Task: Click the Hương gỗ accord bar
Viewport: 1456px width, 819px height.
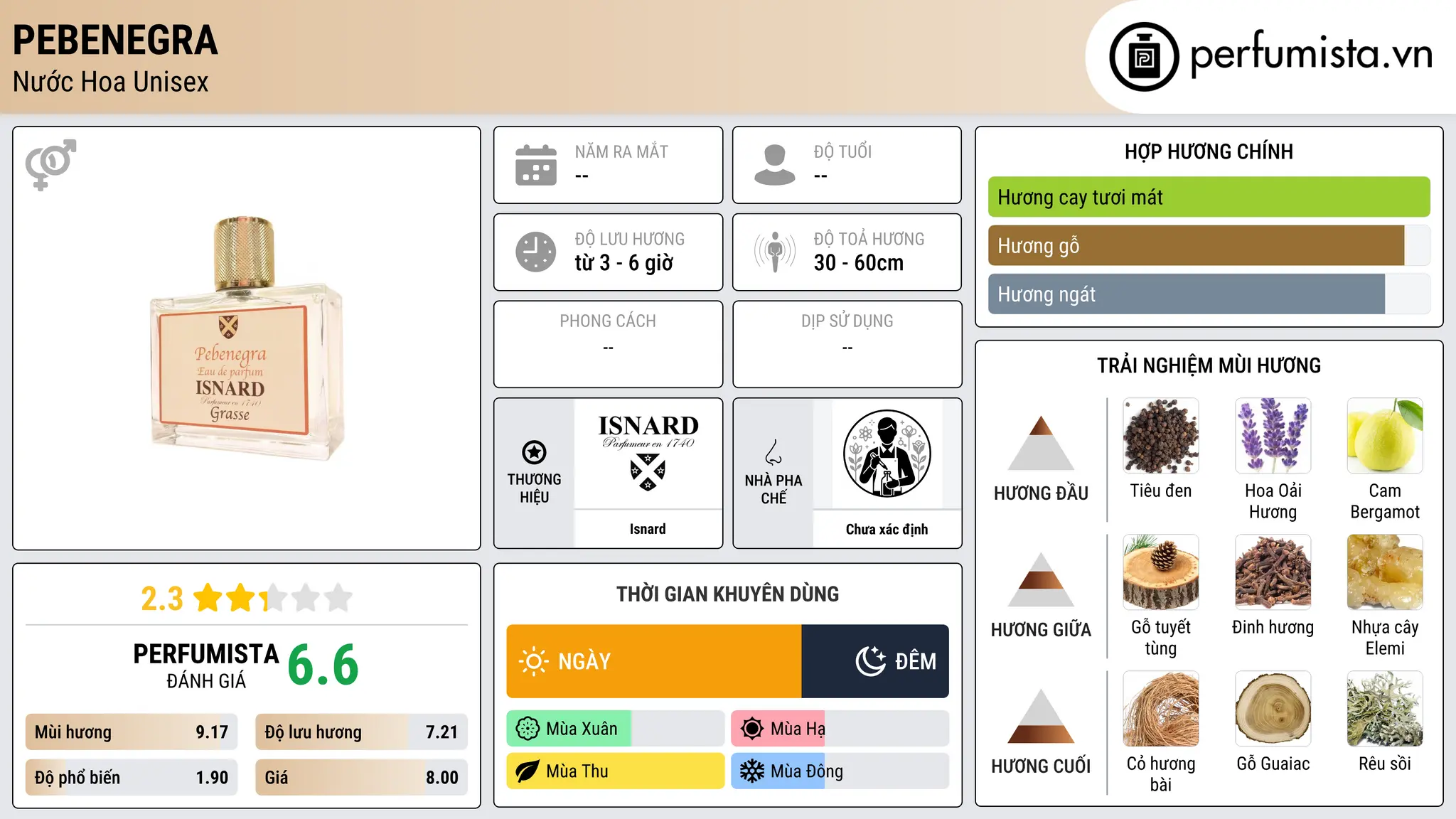Action: [1209, 245]
